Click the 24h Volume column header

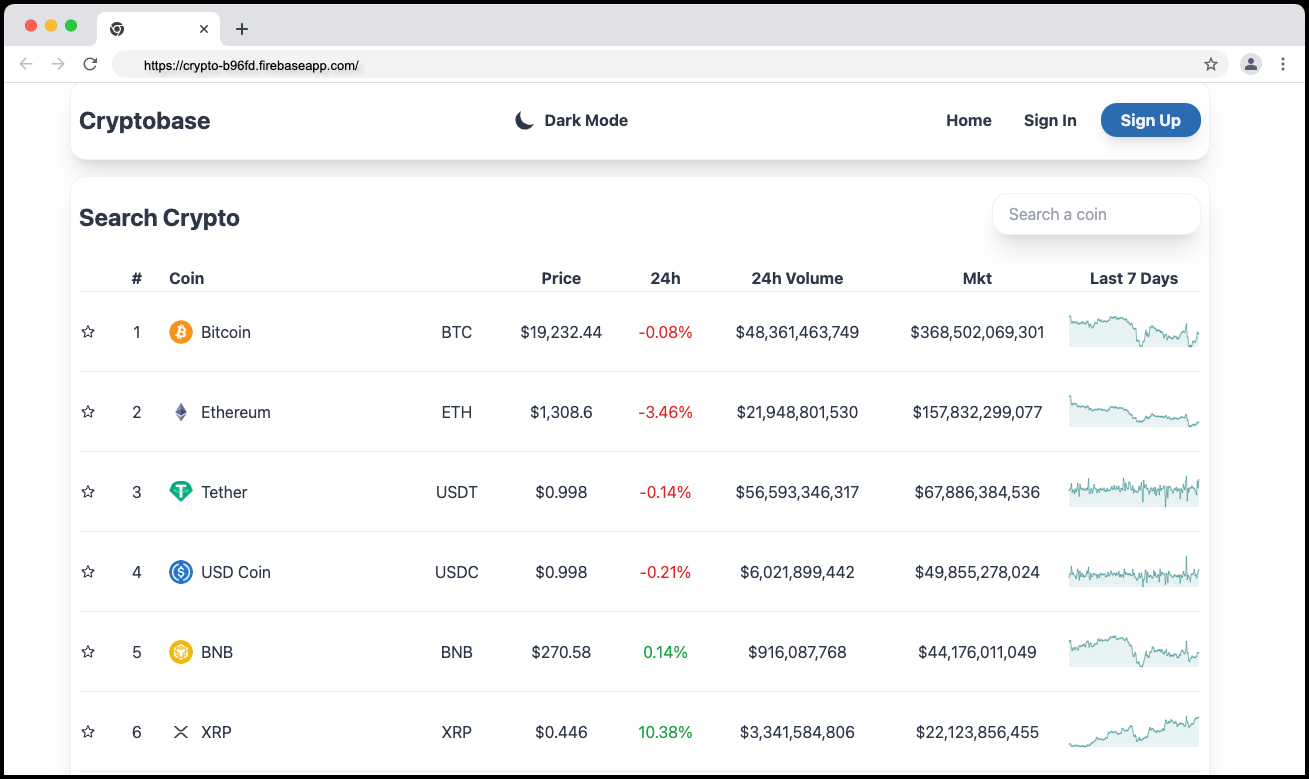(x=797, y=279)
